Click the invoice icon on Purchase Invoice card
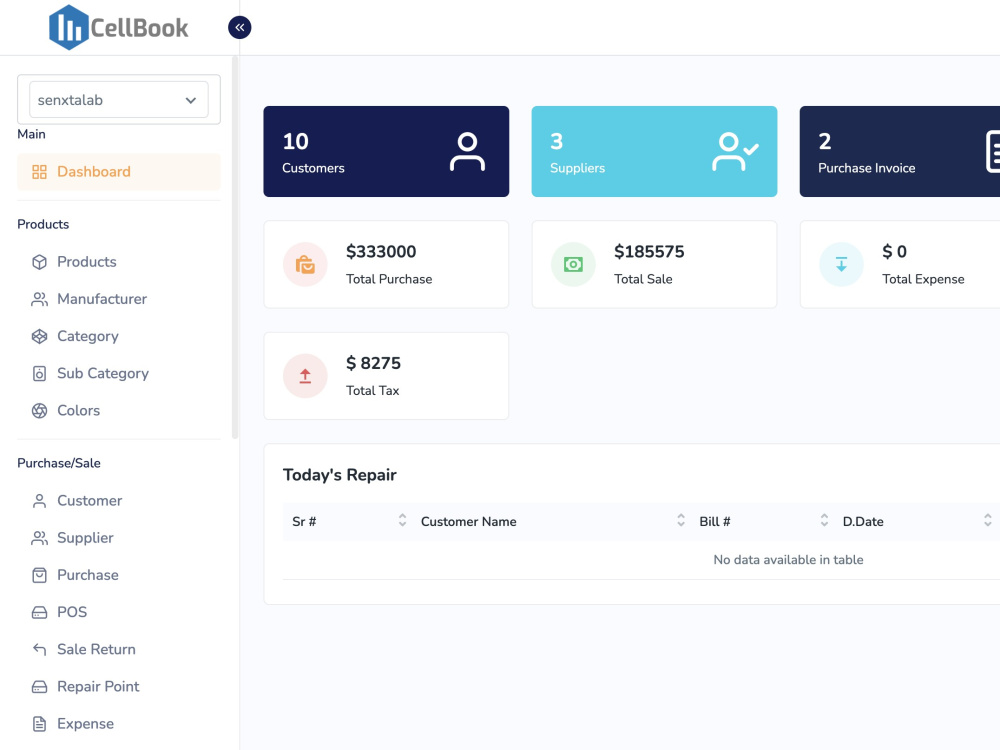This screenshot has width=1000, height=750. (x=992, y=152)
